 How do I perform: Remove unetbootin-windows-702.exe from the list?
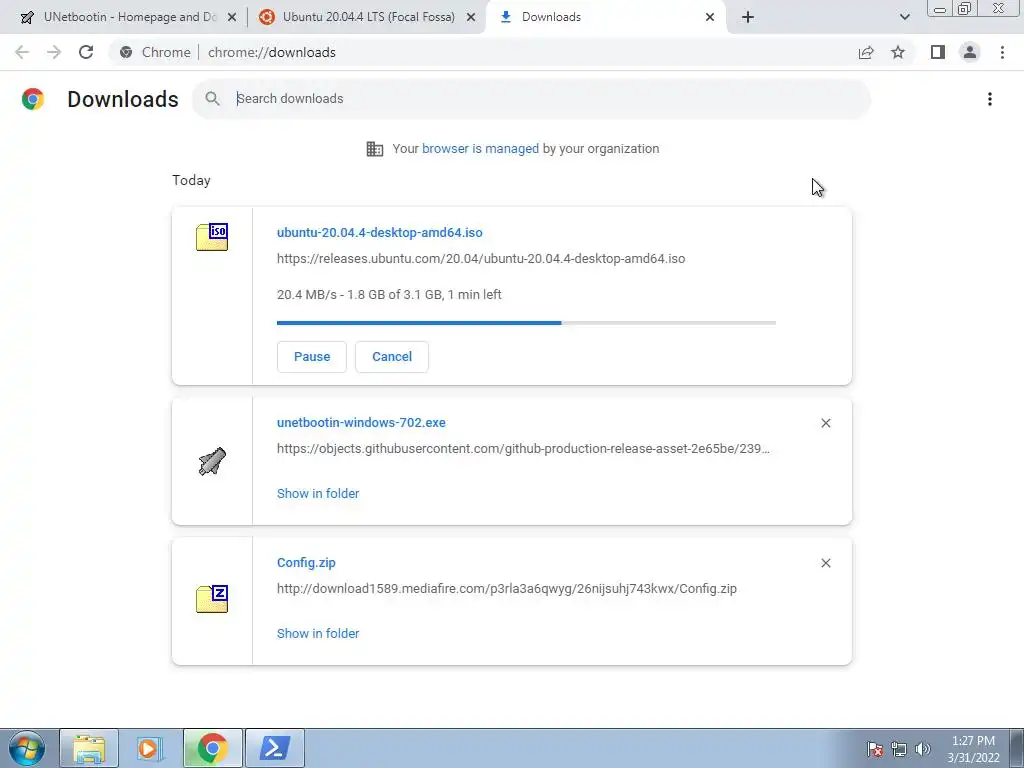coord(825,423)
